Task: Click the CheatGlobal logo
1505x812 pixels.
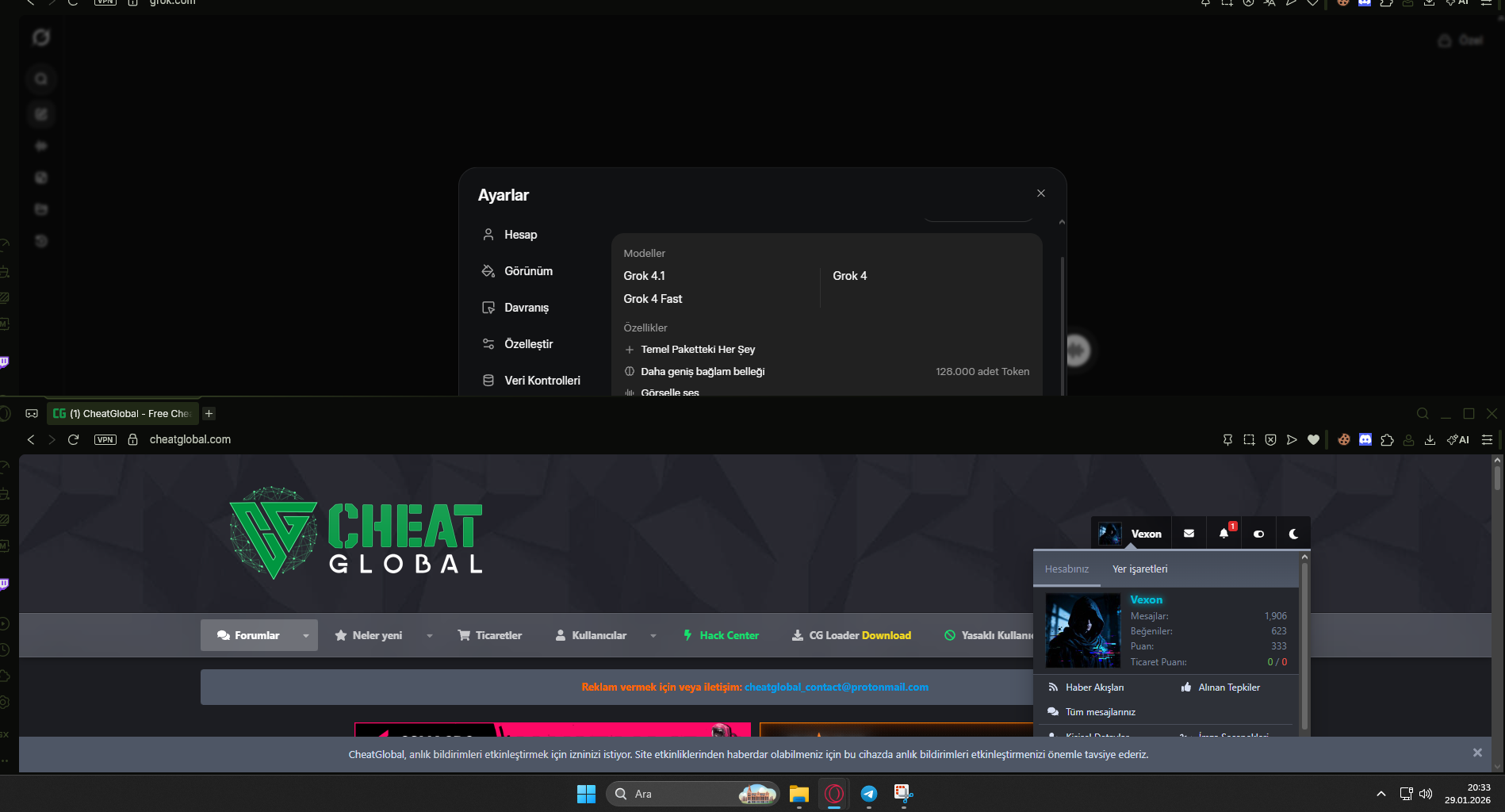Action: 356,533
